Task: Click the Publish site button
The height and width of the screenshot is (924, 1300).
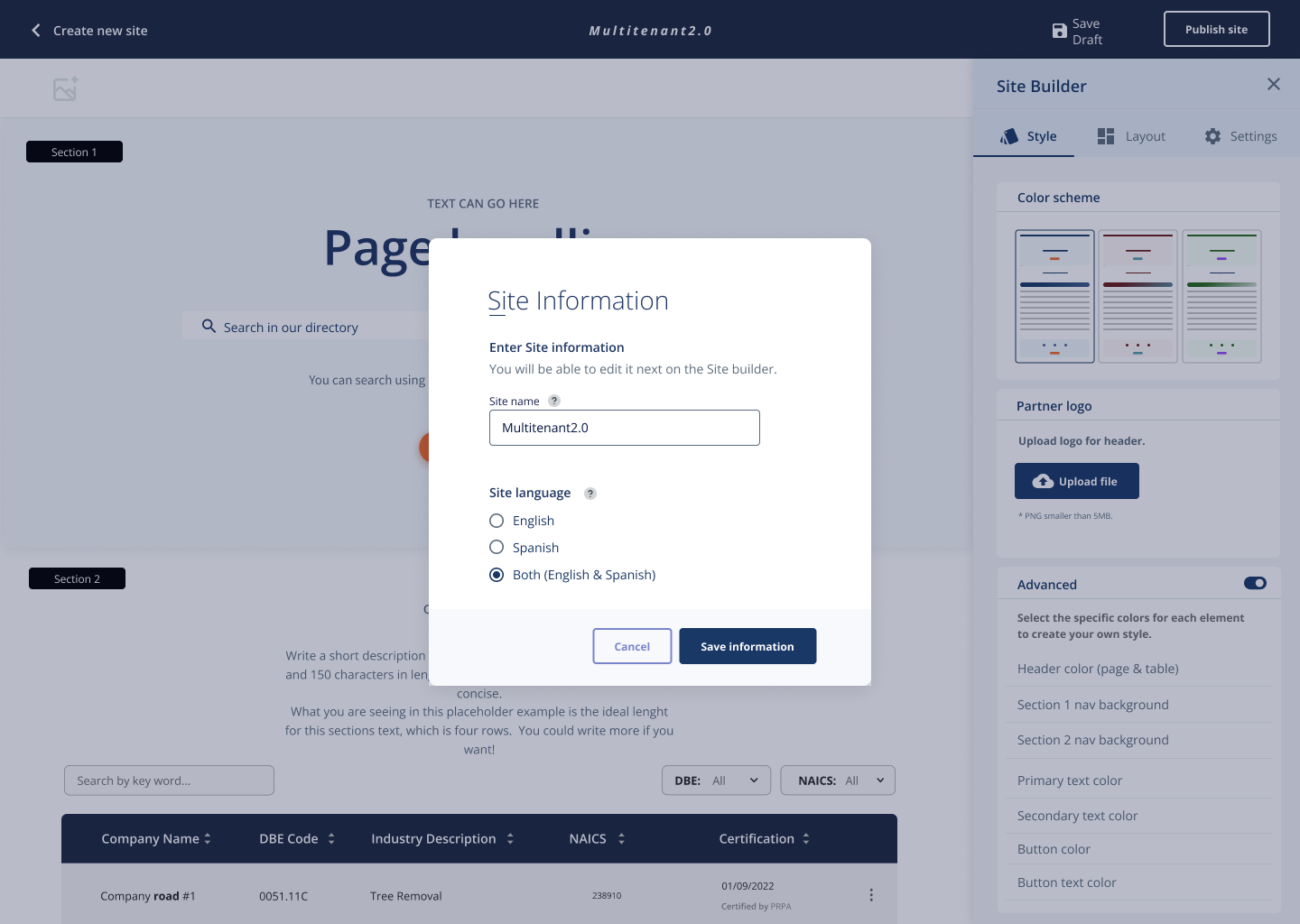Action: [1216, 28]
